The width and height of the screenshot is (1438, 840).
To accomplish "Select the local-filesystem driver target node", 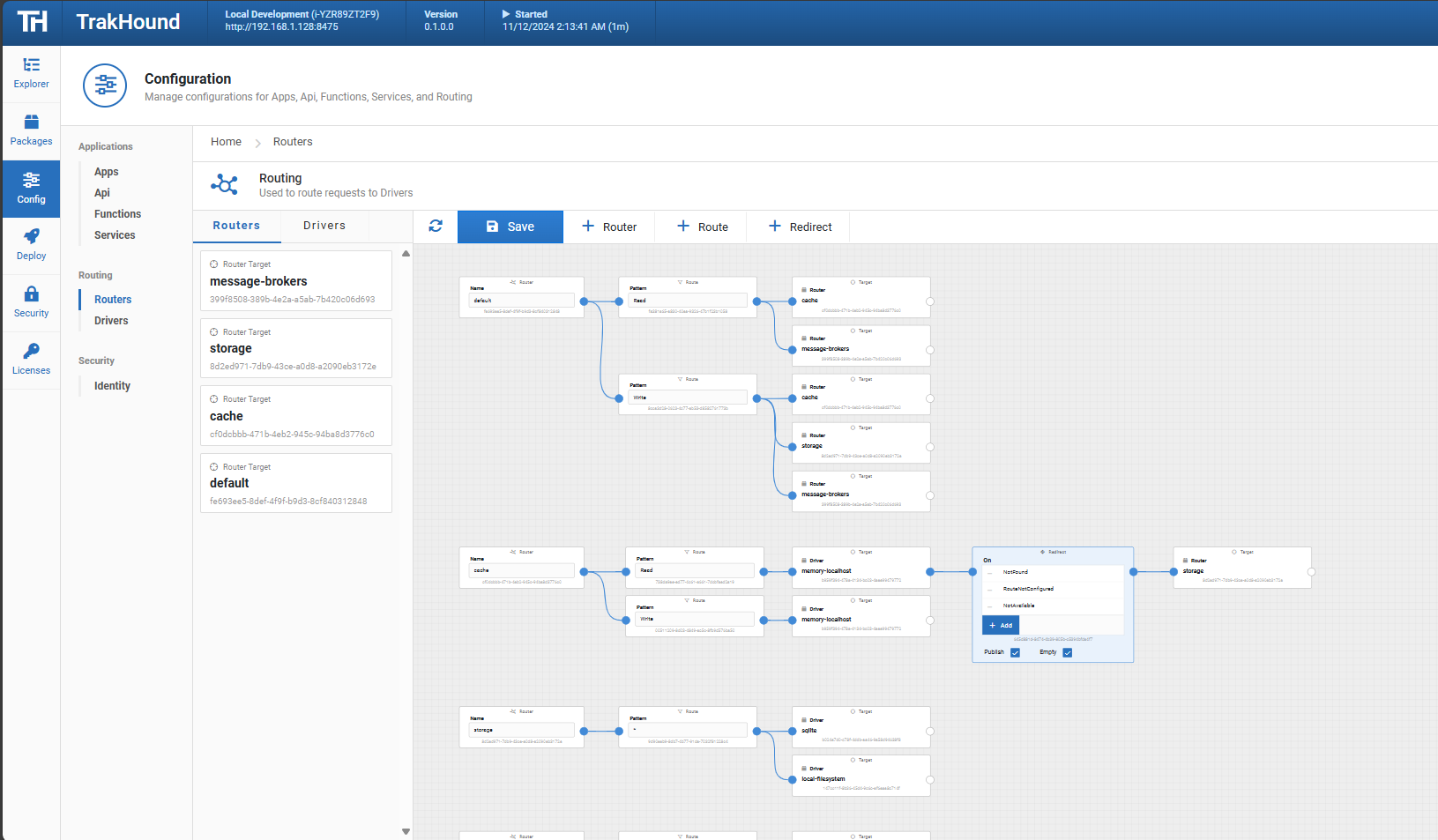I will (861, 776).
